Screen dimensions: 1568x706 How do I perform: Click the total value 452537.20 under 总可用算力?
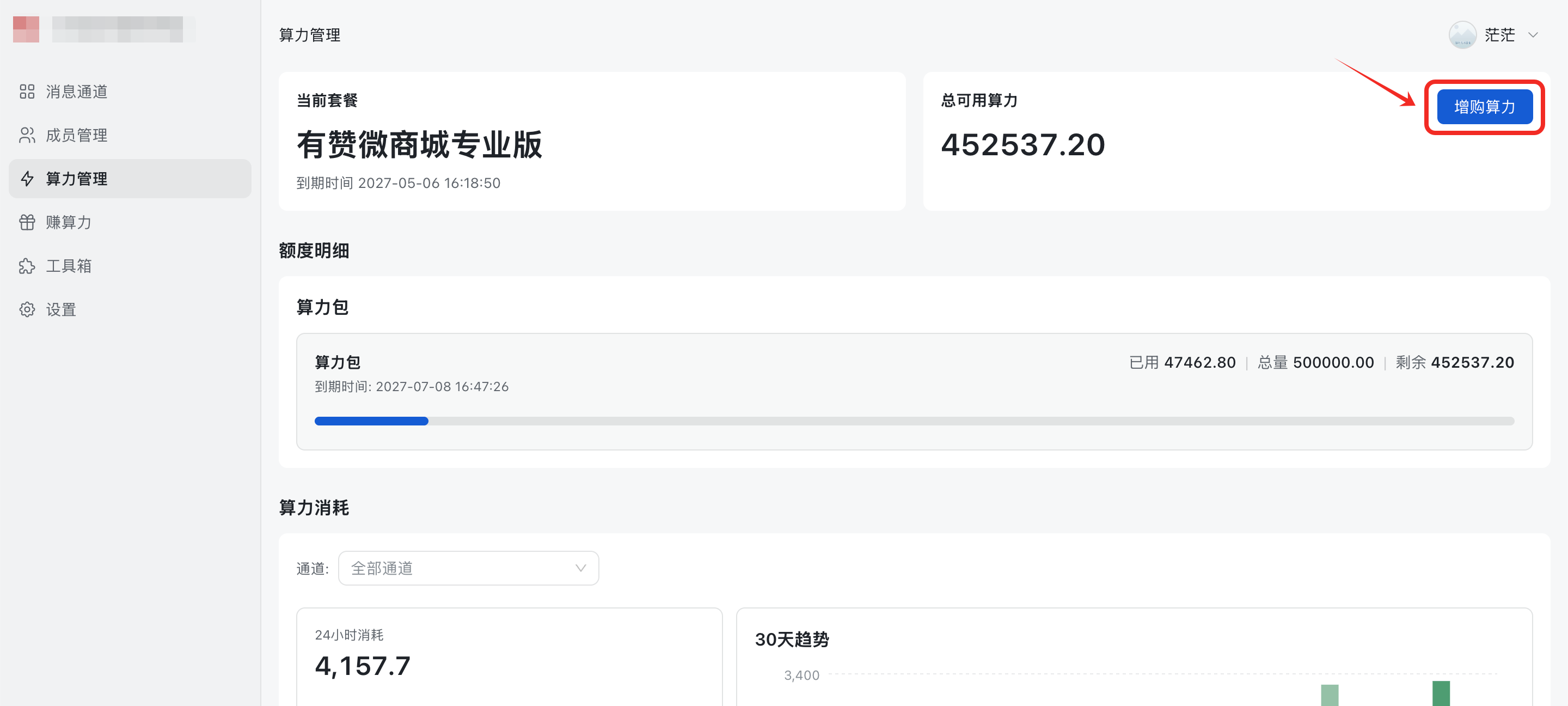tap(1022, 145)
